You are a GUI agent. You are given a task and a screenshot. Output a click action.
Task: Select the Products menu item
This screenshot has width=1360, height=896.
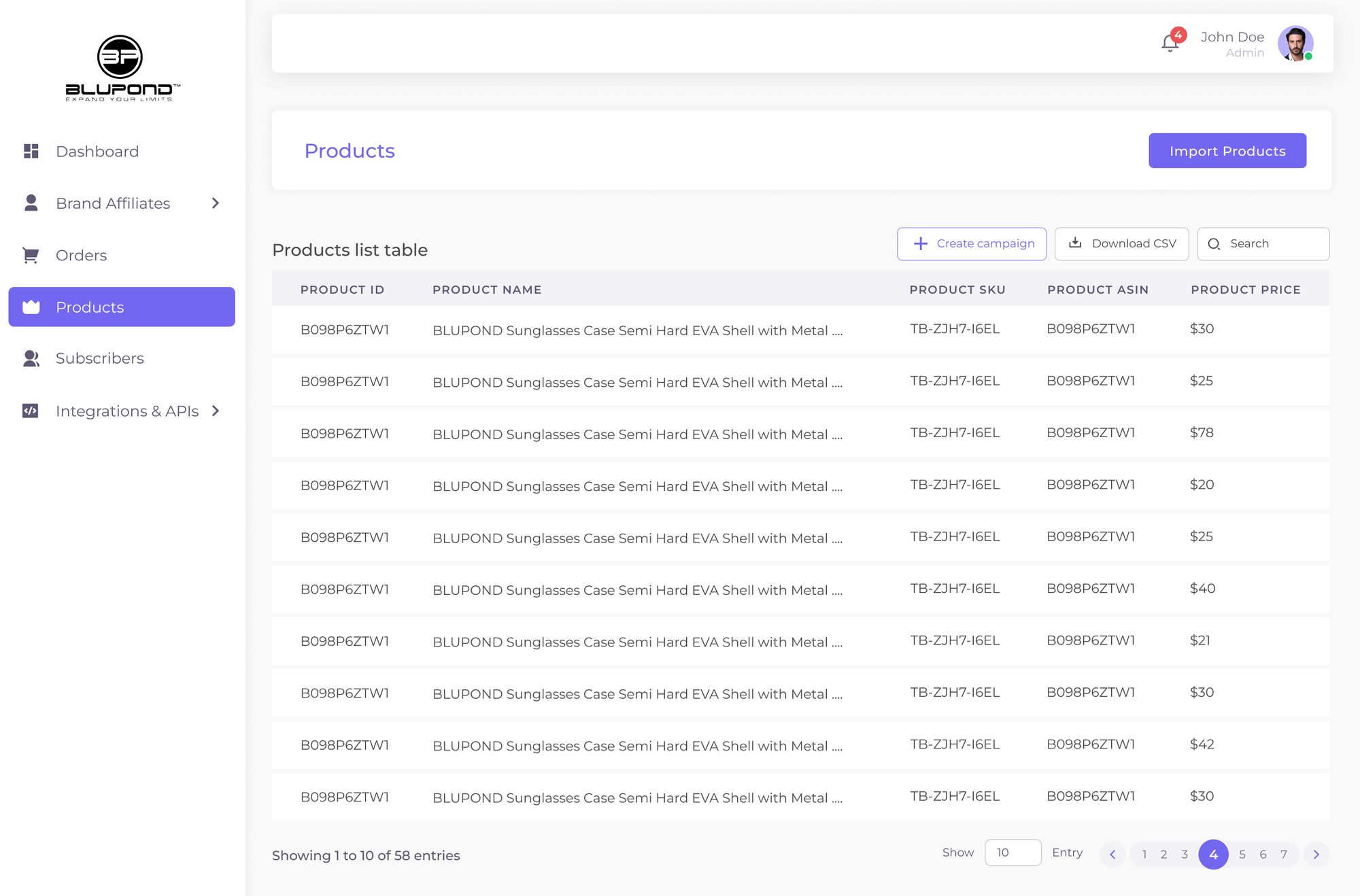pyautogui.click(x=122, y=307)
